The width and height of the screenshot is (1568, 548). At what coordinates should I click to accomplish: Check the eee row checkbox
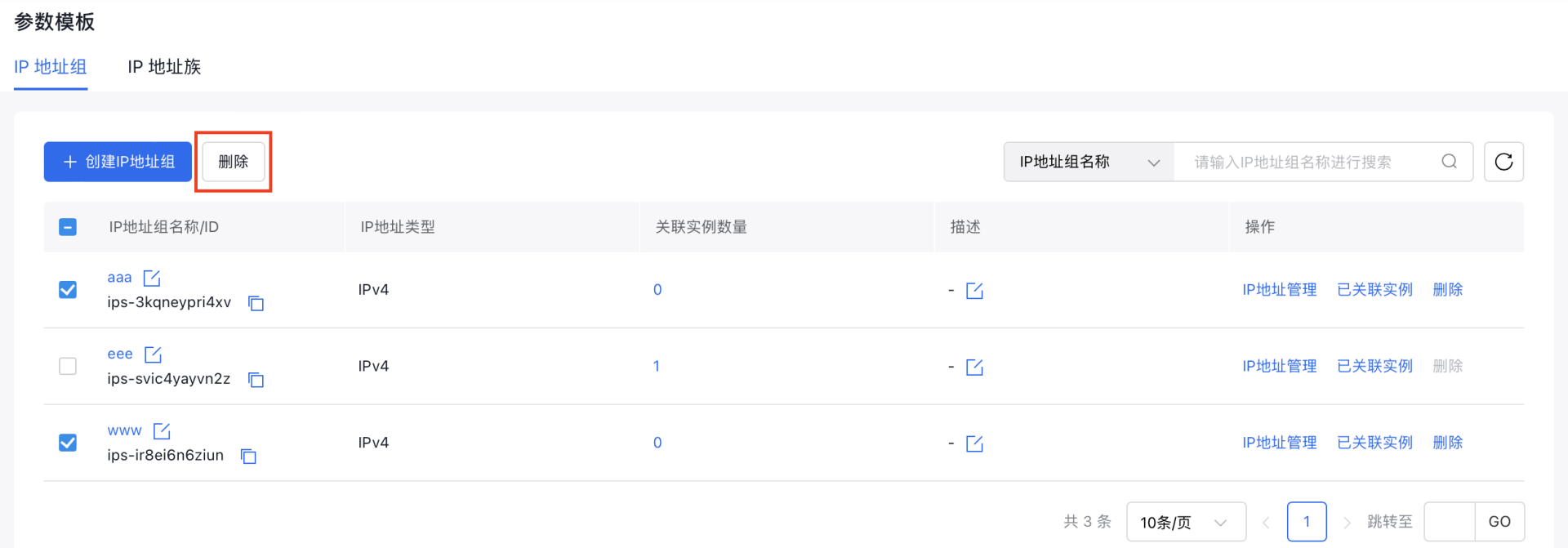pyautogui.click(x=68, y=366)
